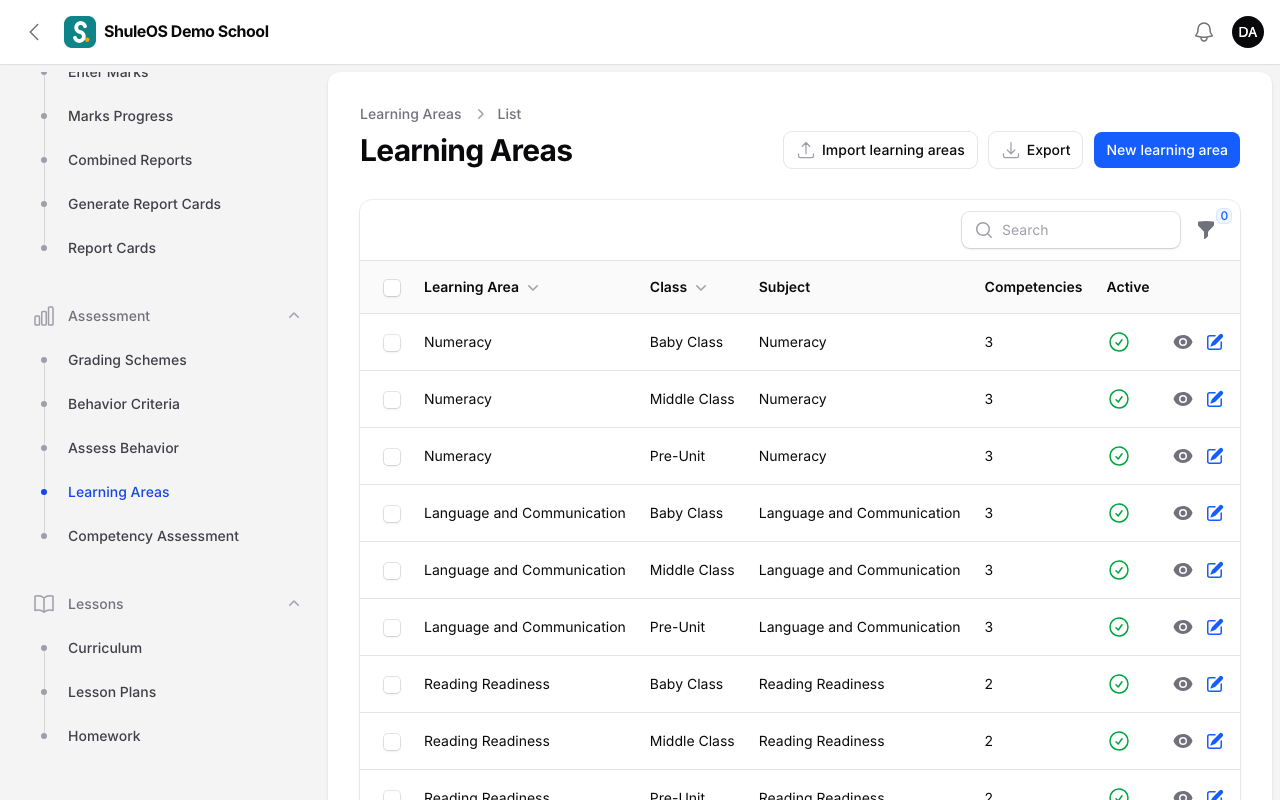Check the Numeracy Middle Class row
The height and width of the screenshot is (800, 1280).
point(392,400)
